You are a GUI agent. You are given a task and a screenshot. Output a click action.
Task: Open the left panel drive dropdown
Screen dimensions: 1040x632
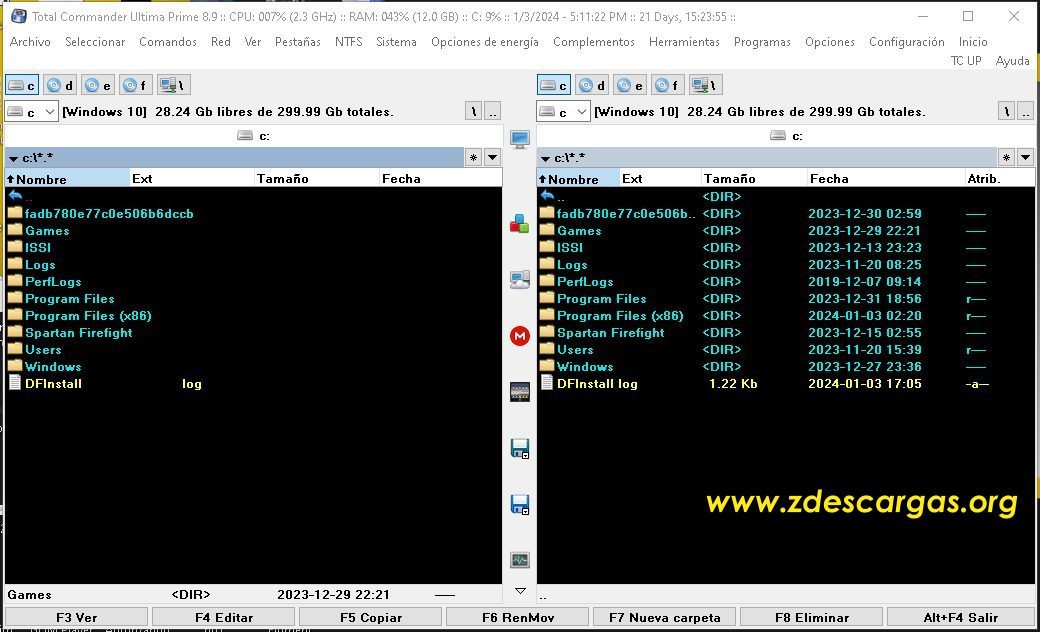click(x=31, y=111)
